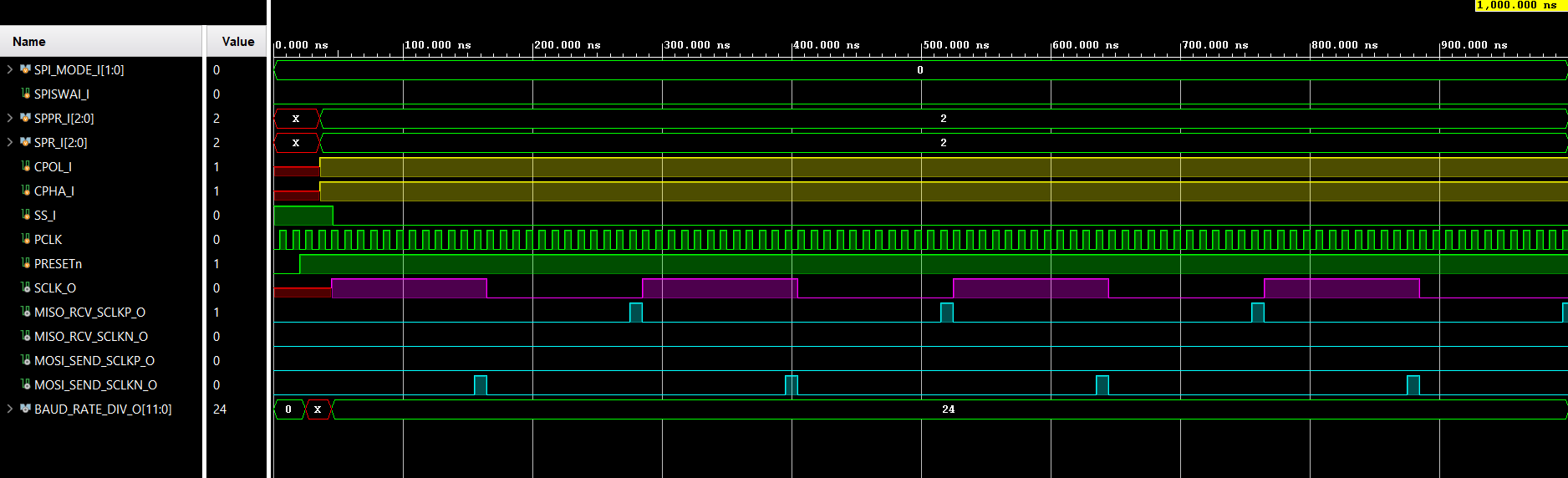Click the MOSI_SEND_SCLKN_O signal icon

(25, 385)
